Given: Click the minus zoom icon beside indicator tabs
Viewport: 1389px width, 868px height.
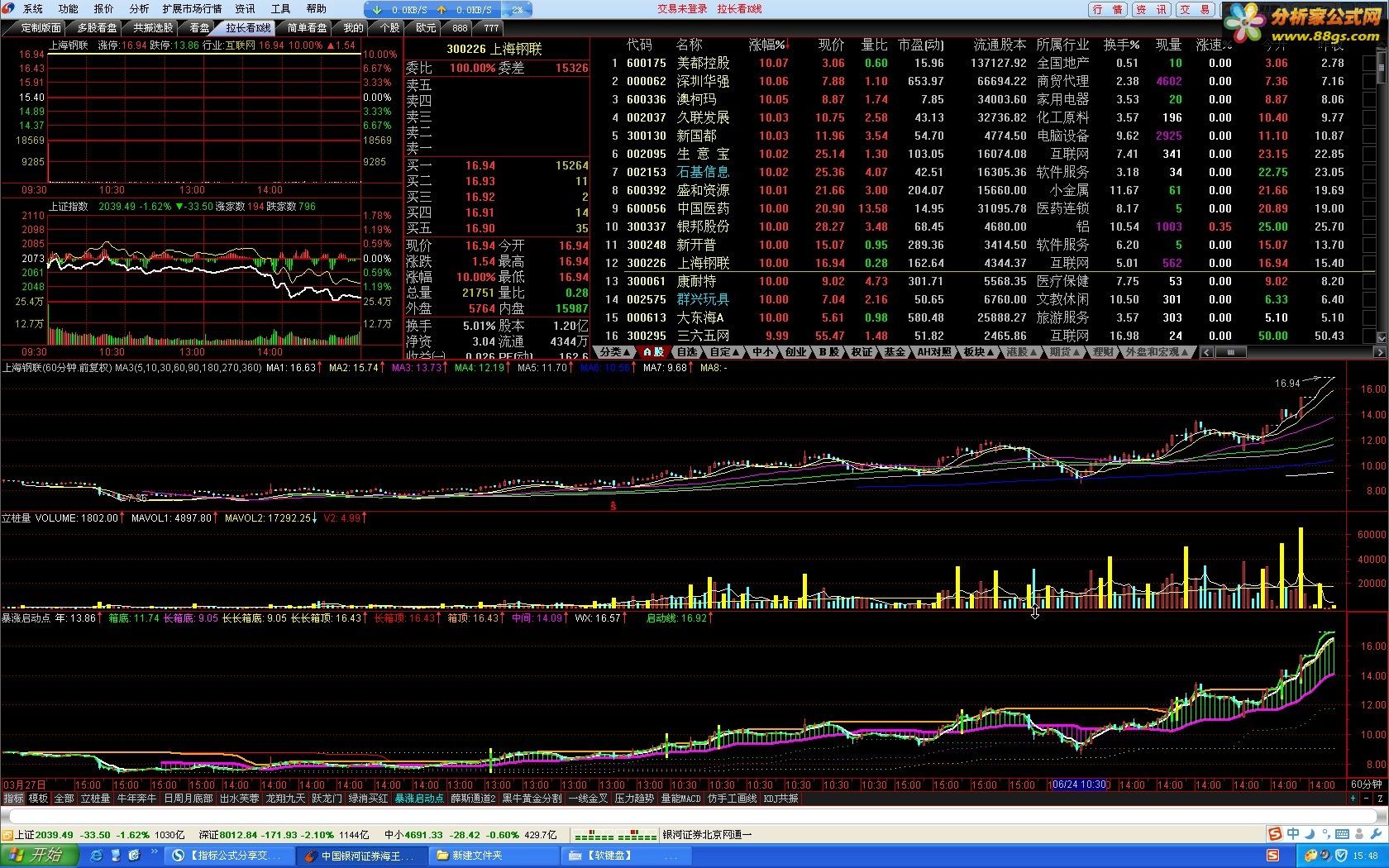Looking at the screenshot, I should 1366,799.
